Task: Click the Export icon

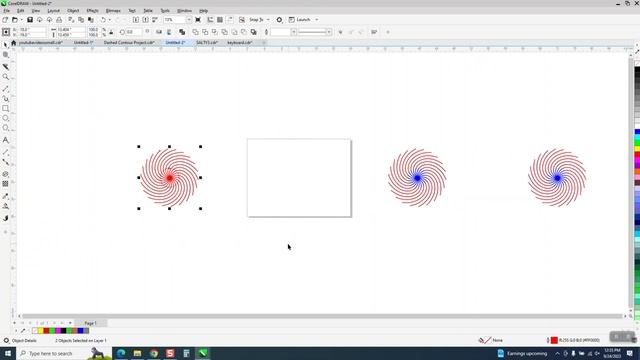Action: (x=145, y=20)
